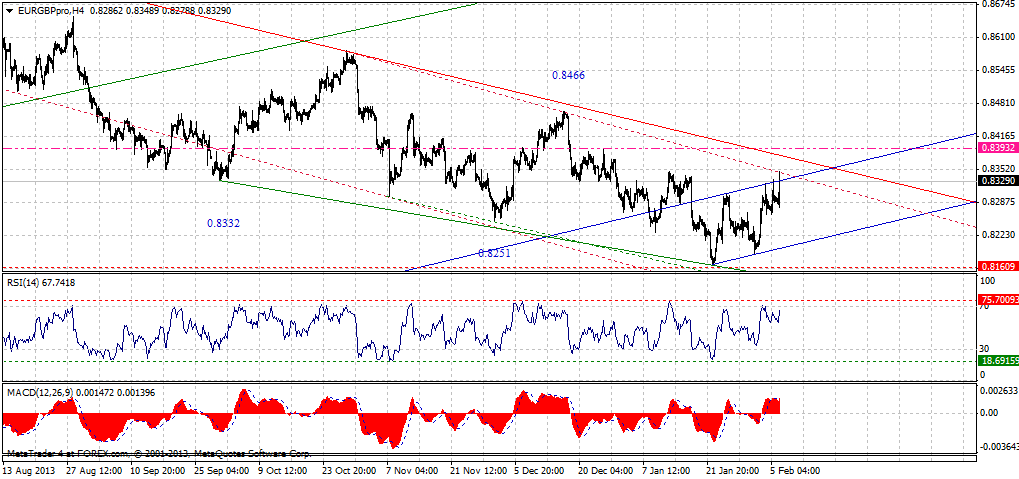The width and height of the screenshot is (1019, 479).
Task: Click the red 75.70093 RSI level tag
Action: point(998,300)
